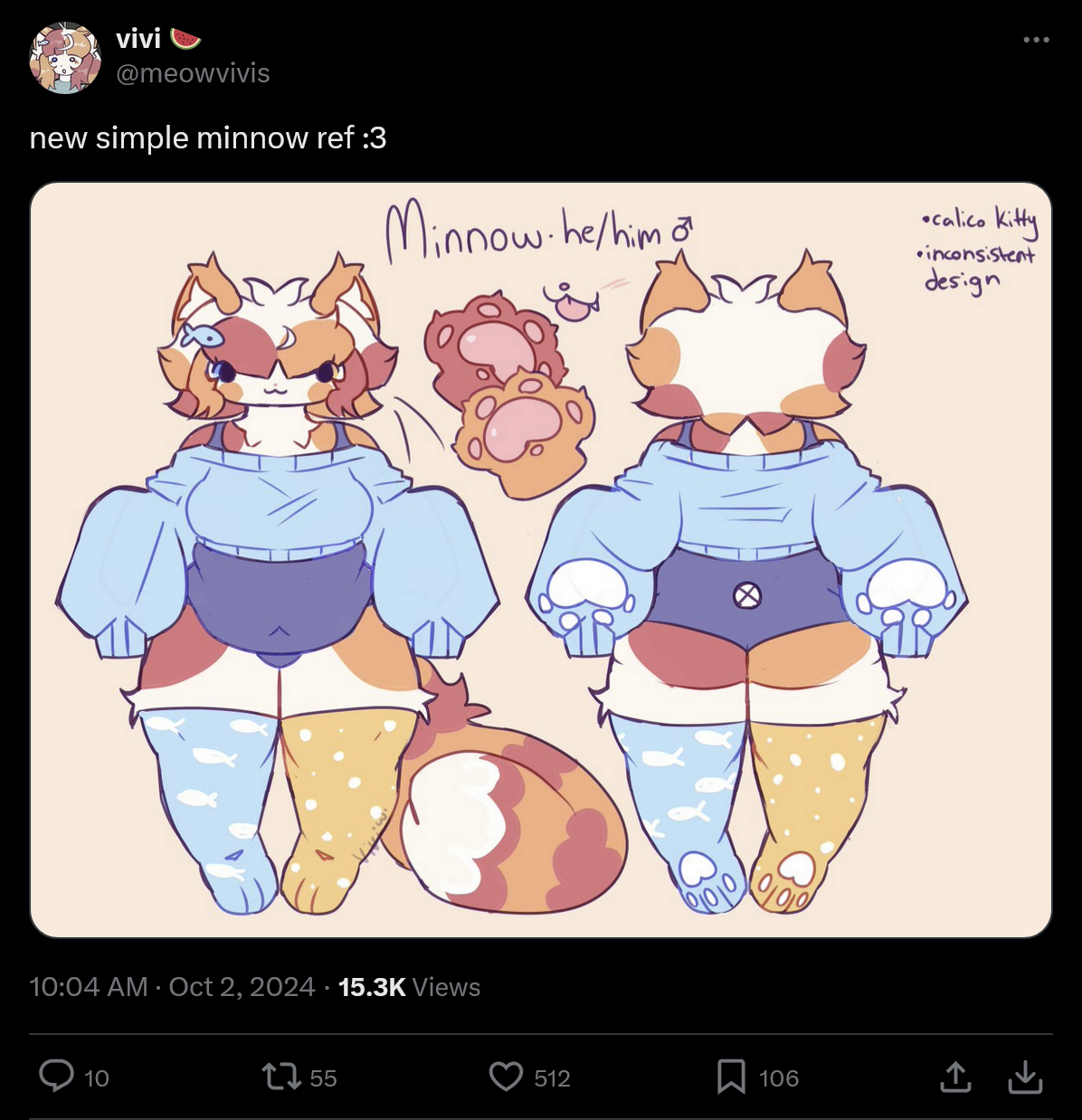The image size is (1082, 1120).
Task: Click the 10 replies count
Action: [x=97, y=1078]
